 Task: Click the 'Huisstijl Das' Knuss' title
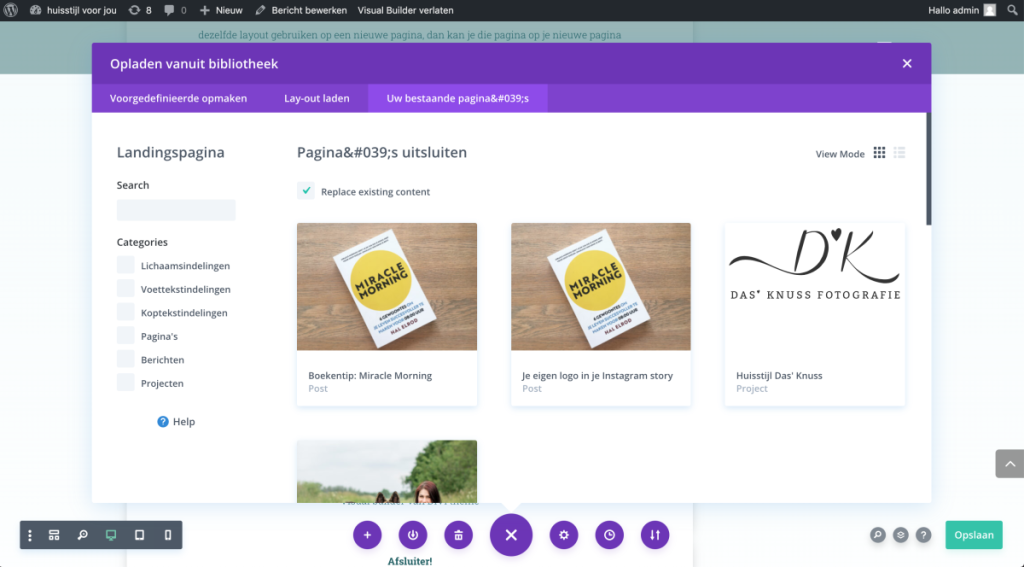779,376
